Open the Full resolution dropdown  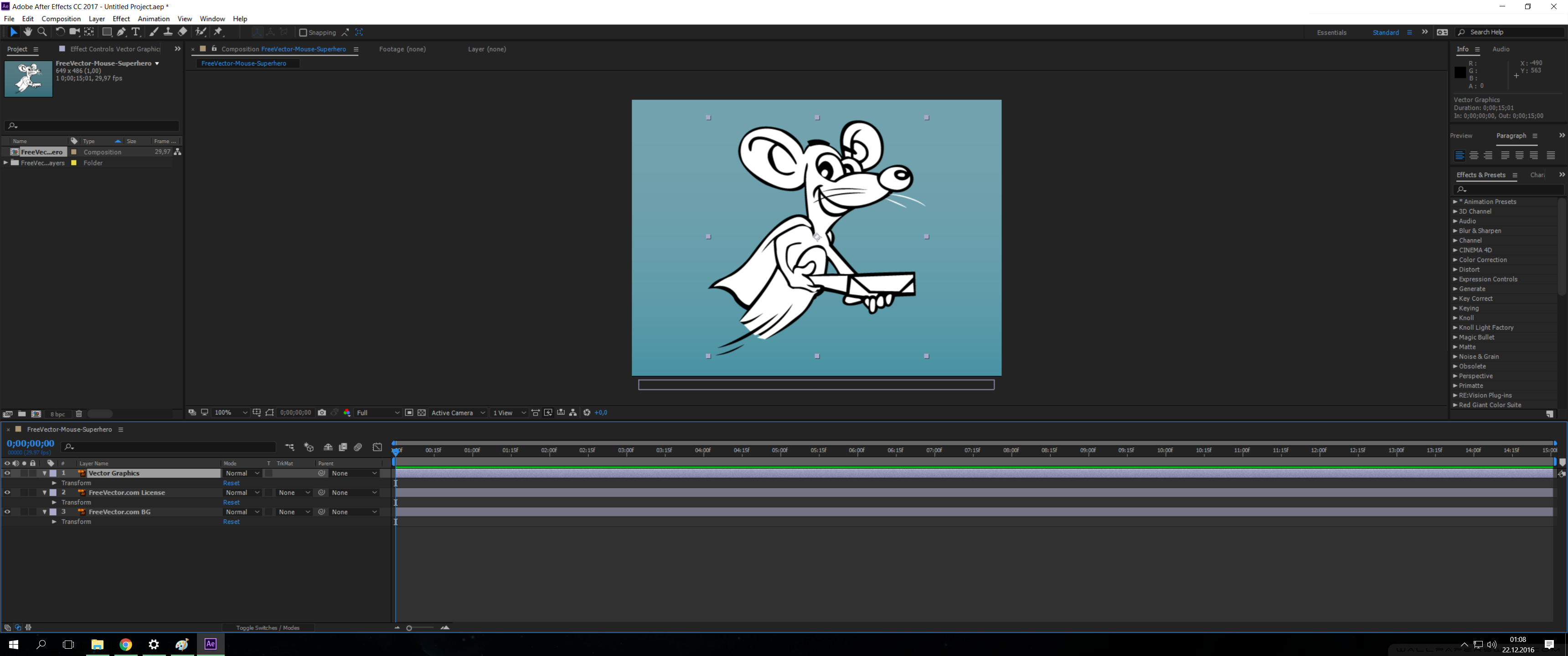pyautogui.click(x=377, y=413)
